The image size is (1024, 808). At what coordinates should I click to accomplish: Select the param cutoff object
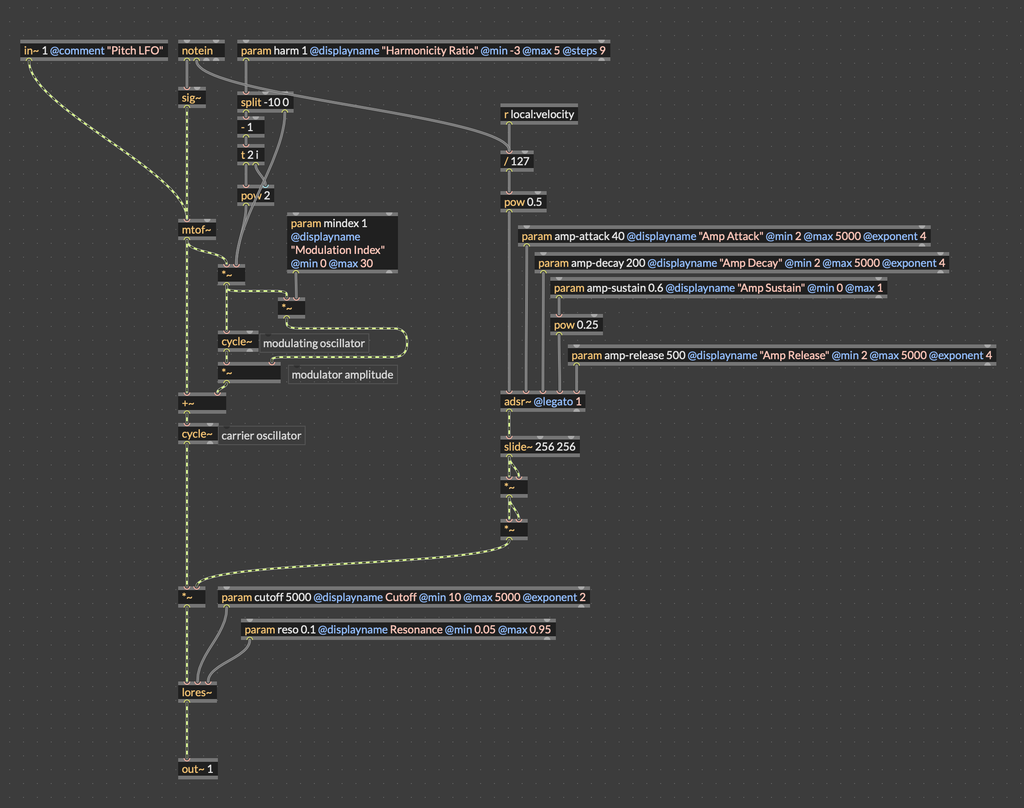coord(404,597)
